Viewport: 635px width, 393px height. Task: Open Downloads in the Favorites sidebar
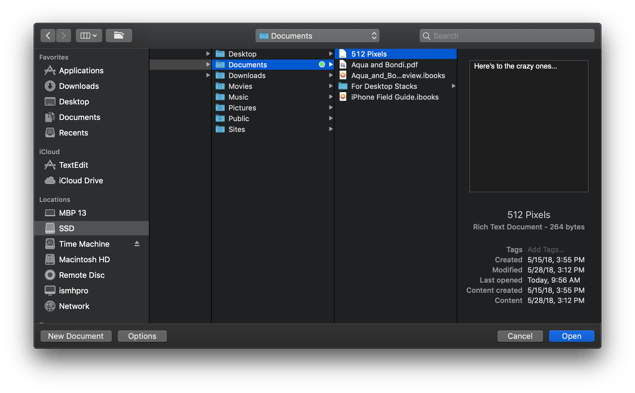[x=92, y=86]
